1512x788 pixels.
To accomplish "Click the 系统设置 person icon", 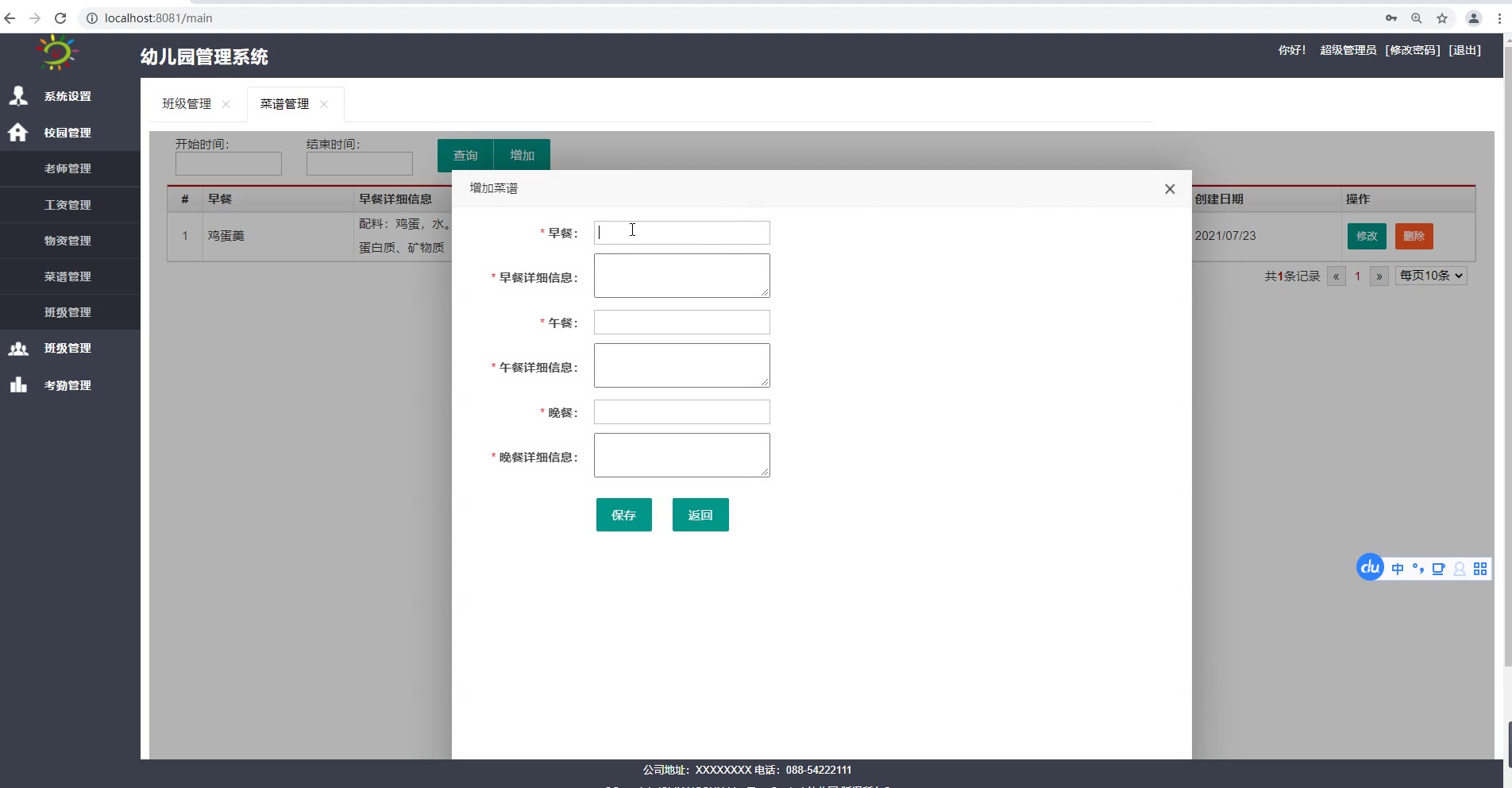I will pos(18,96).
